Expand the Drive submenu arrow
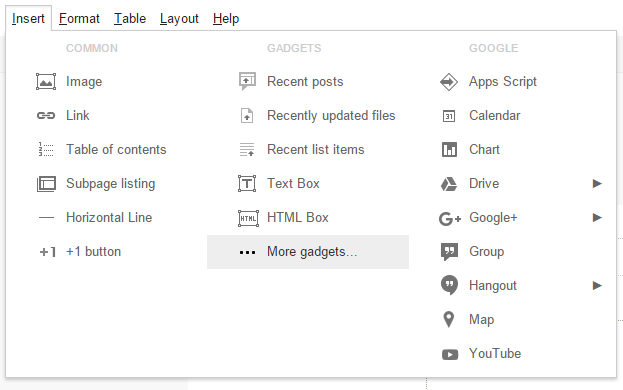 click(x=597, y=183)
